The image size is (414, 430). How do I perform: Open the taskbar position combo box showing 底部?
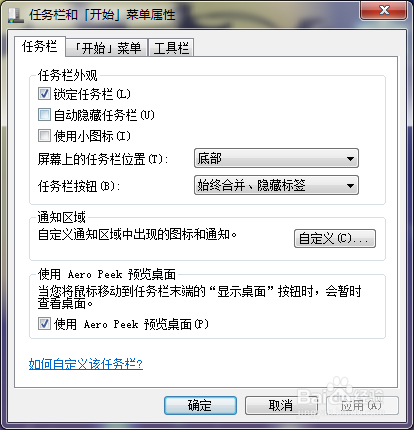[276, 158]
